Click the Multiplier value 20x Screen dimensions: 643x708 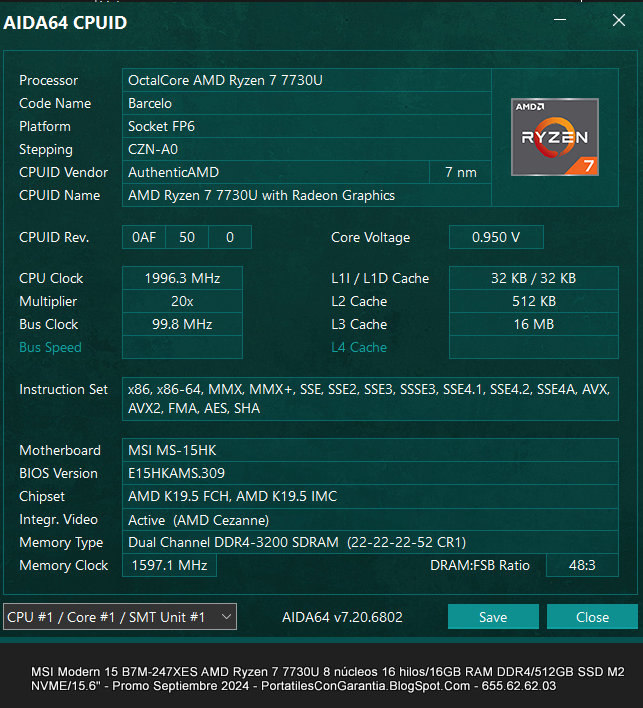182,301
